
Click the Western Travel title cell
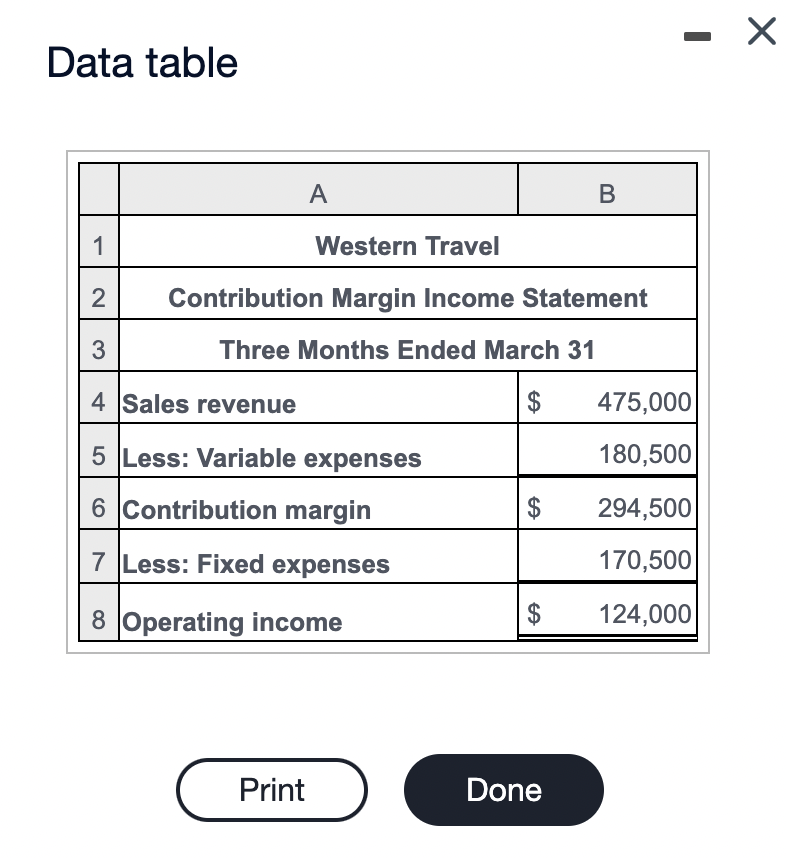click(407, 245)
